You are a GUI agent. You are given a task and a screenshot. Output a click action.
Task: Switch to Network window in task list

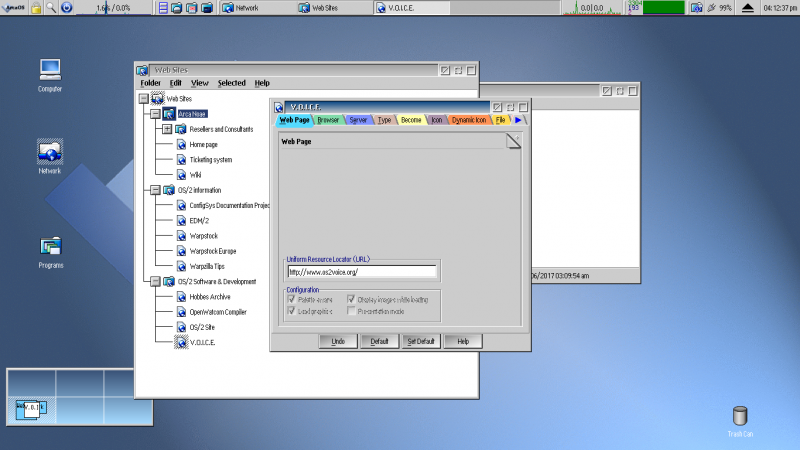pos(258,8)
